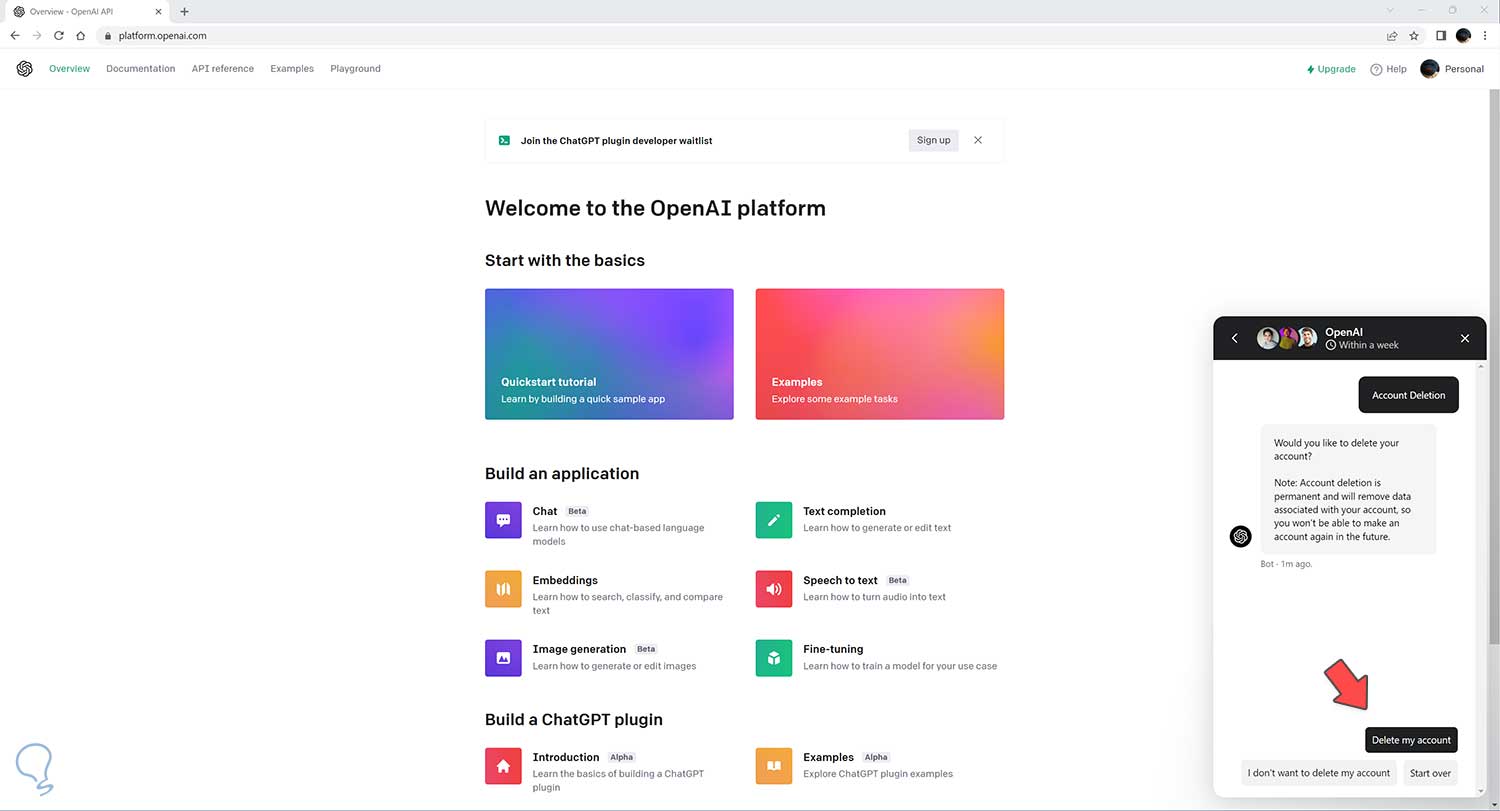Open the Quickstart tutorial card

pyautogui.click(x=609, y=354)
